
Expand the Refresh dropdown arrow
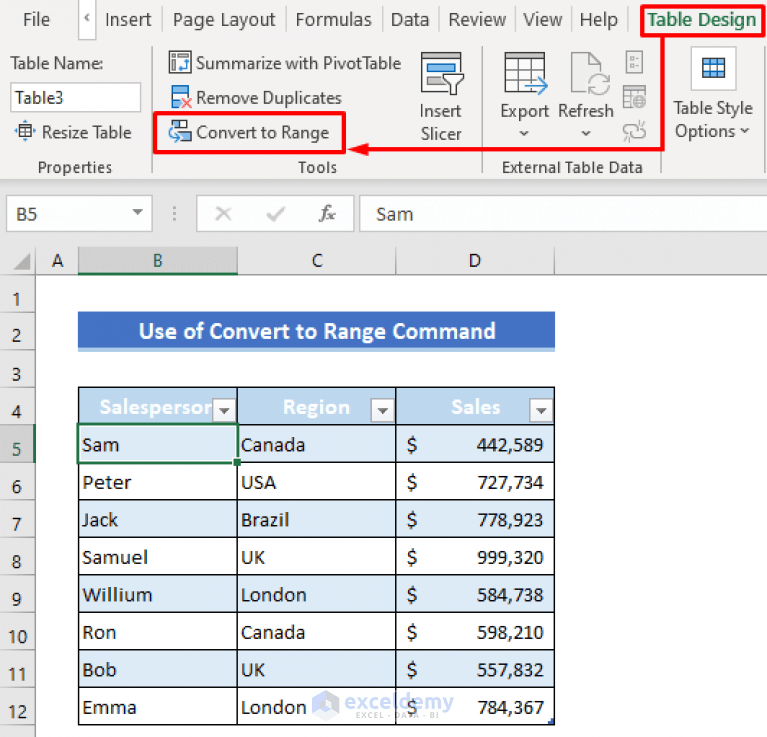click(586, 133)
